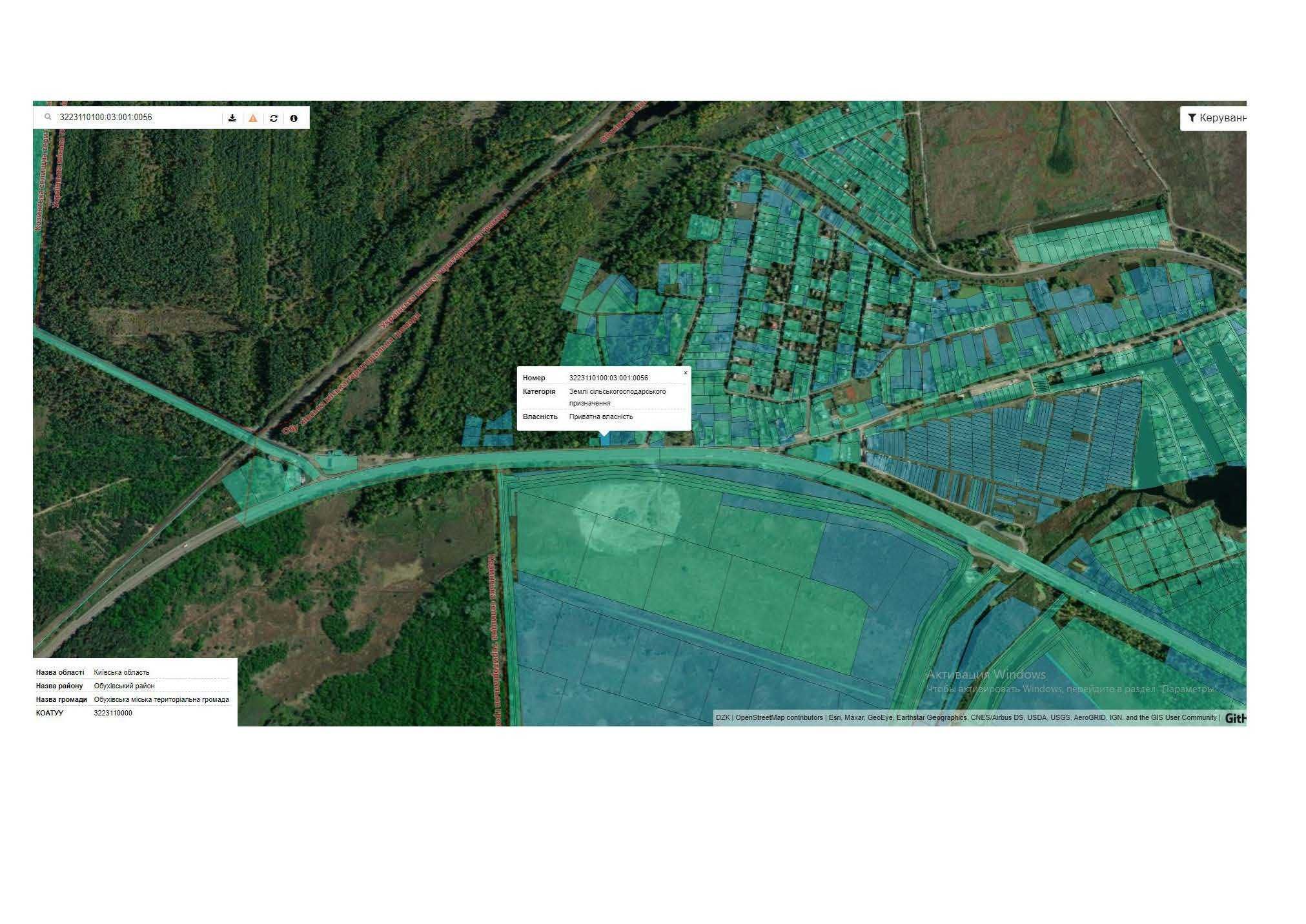Click the Назва області label
The height and width of the screenshot is (924, 1306).
click(x=60, y=672)
